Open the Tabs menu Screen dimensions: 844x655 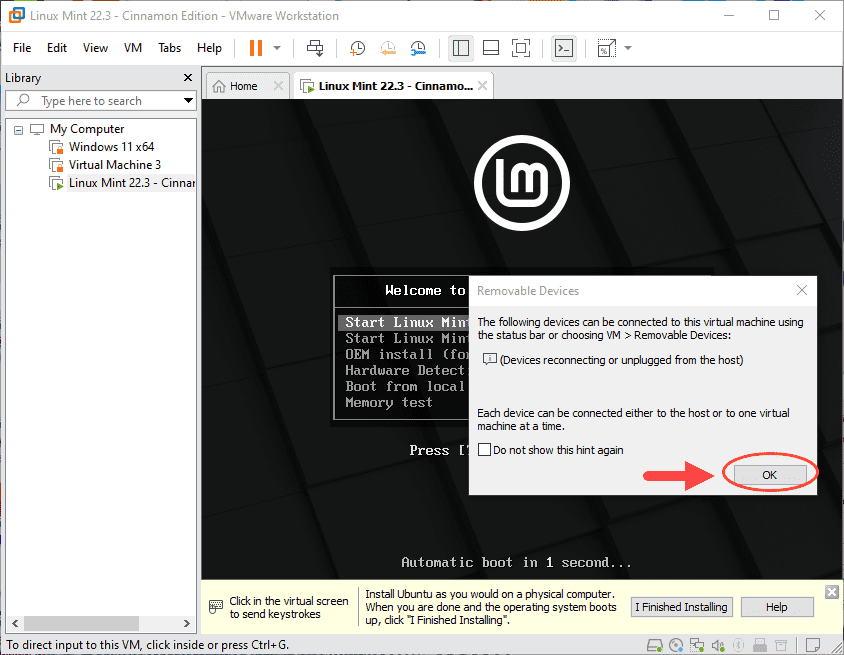point(169,48)
